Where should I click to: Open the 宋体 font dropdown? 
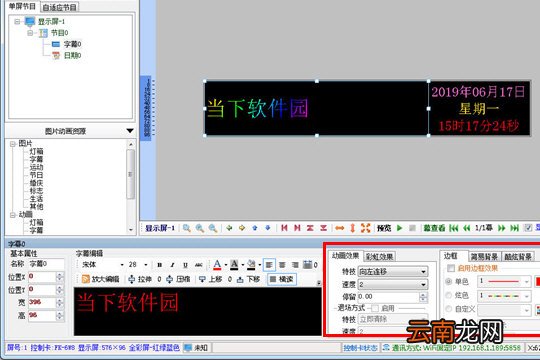[122, 265]
